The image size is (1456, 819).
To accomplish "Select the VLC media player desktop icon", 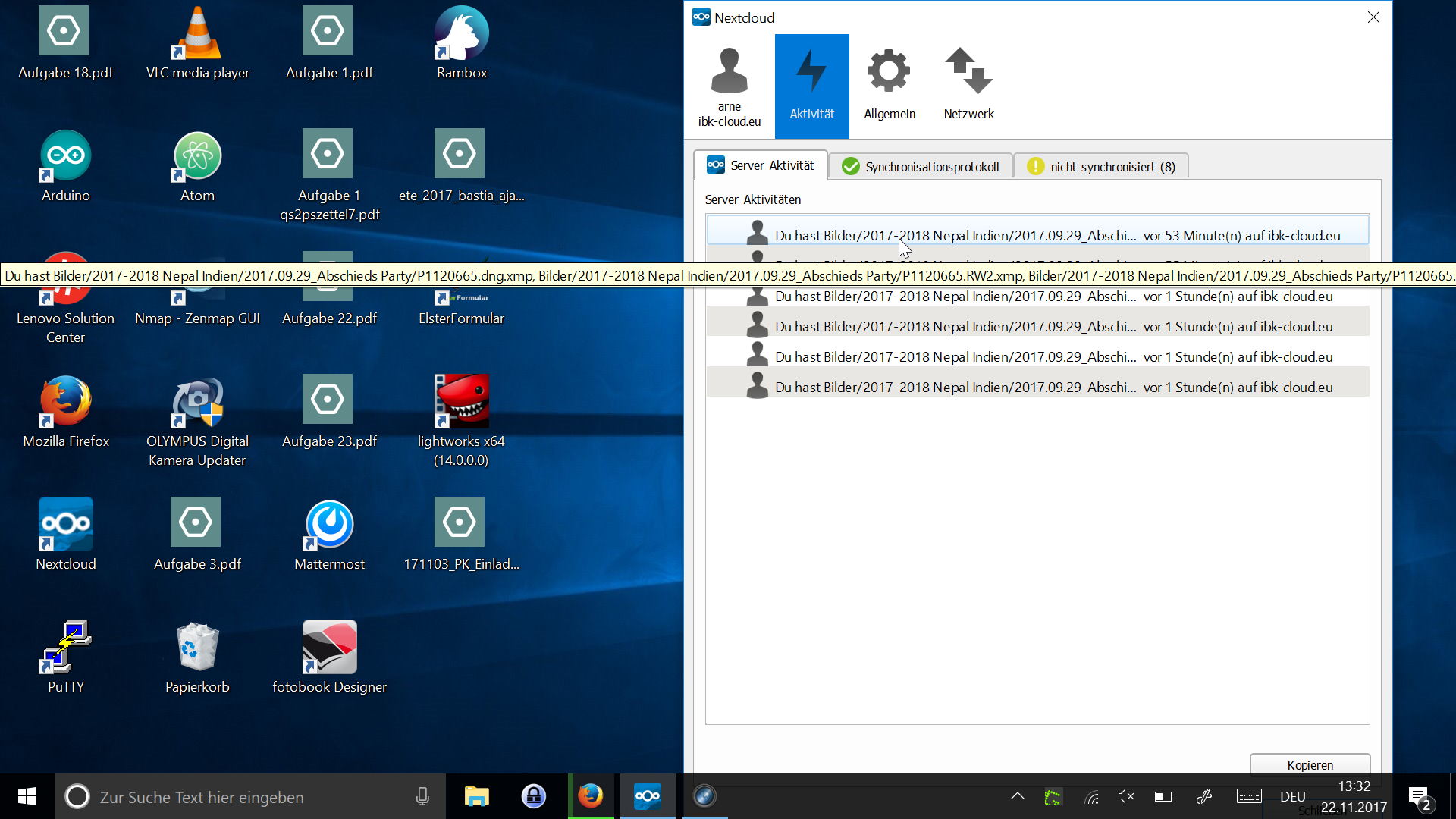I will tap(198, 44).
